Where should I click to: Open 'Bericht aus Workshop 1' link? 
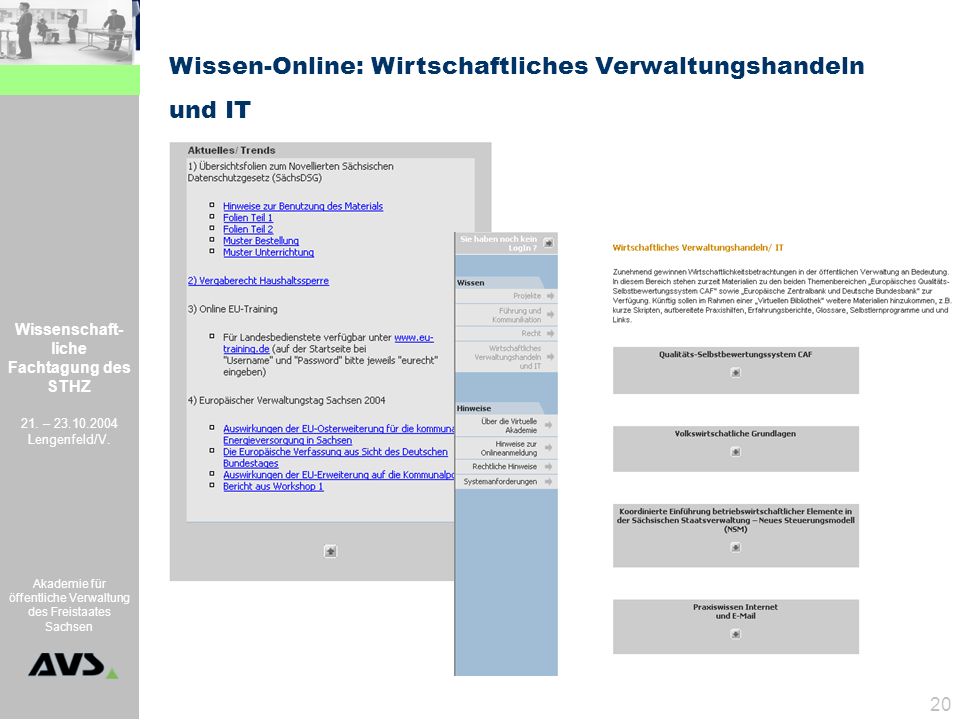(273, 487)
